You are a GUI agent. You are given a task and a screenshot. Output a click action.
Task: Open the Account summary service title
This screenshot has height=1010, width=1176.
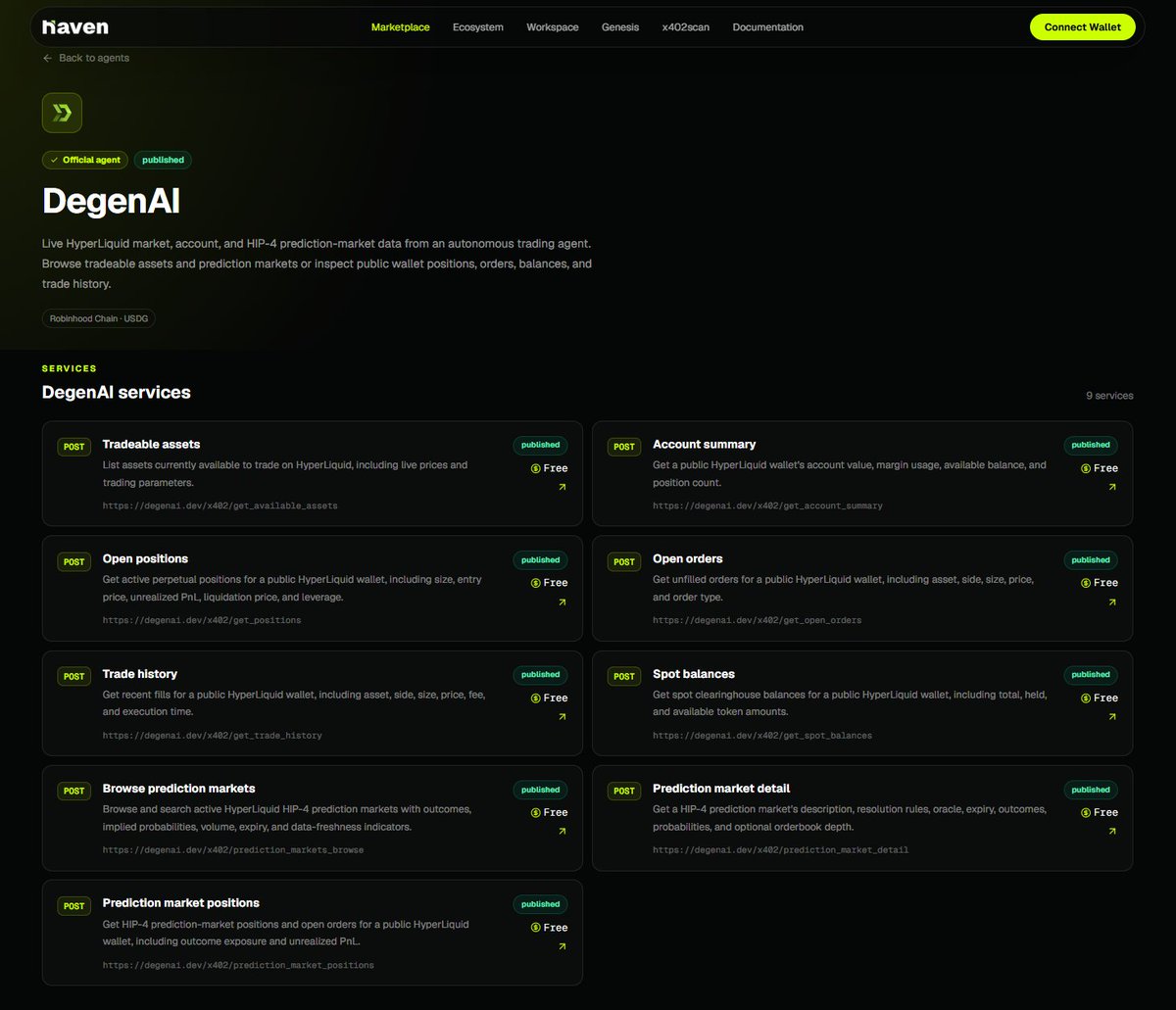[705, 444]
